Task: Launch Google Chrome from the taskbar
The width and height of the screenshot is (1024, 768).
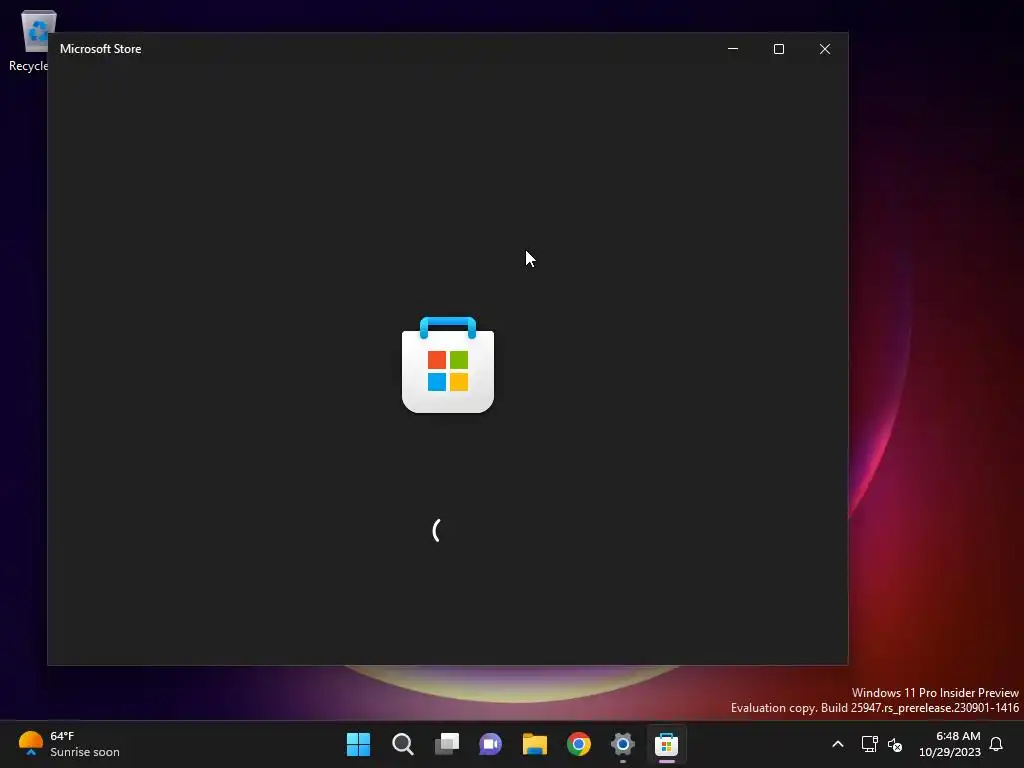Action: click(x=579, y=744)
